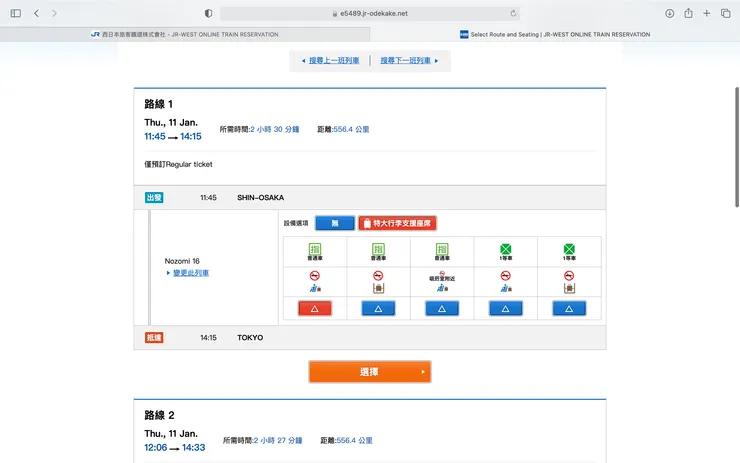Click the brown luggage-space icon in the last Green car
Viewport: 740px width, 463px height.
point(569,288)
